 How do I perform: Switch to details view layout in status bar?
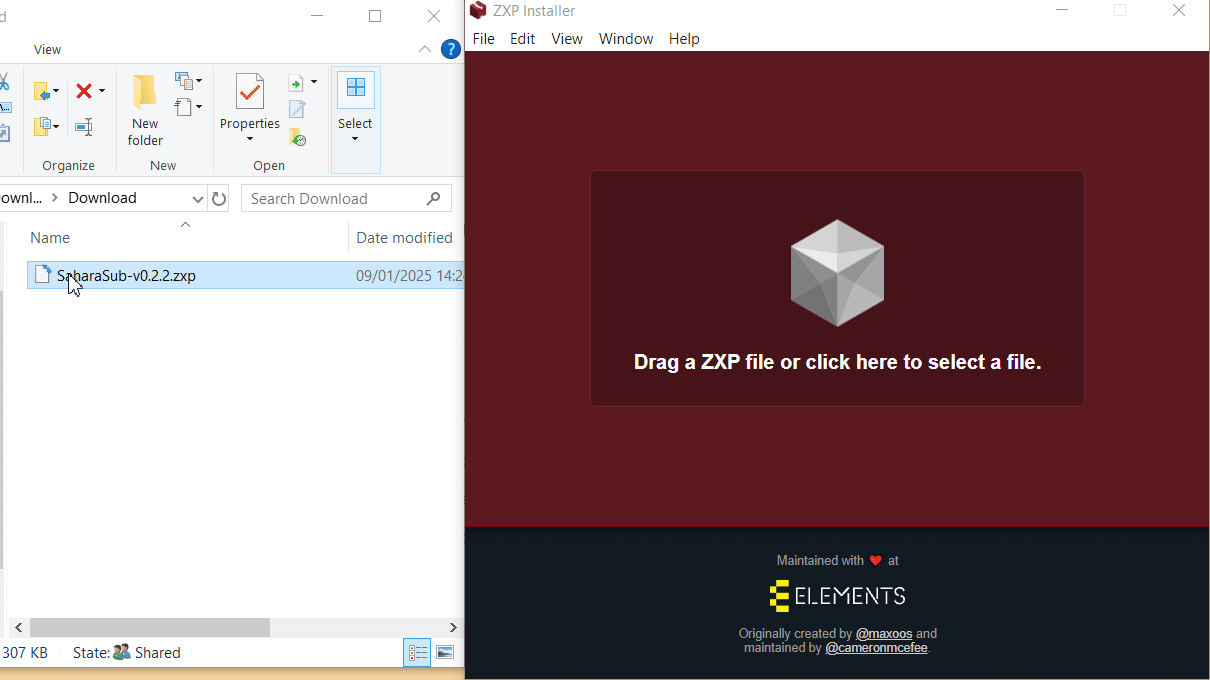click(x=417, y=653)
